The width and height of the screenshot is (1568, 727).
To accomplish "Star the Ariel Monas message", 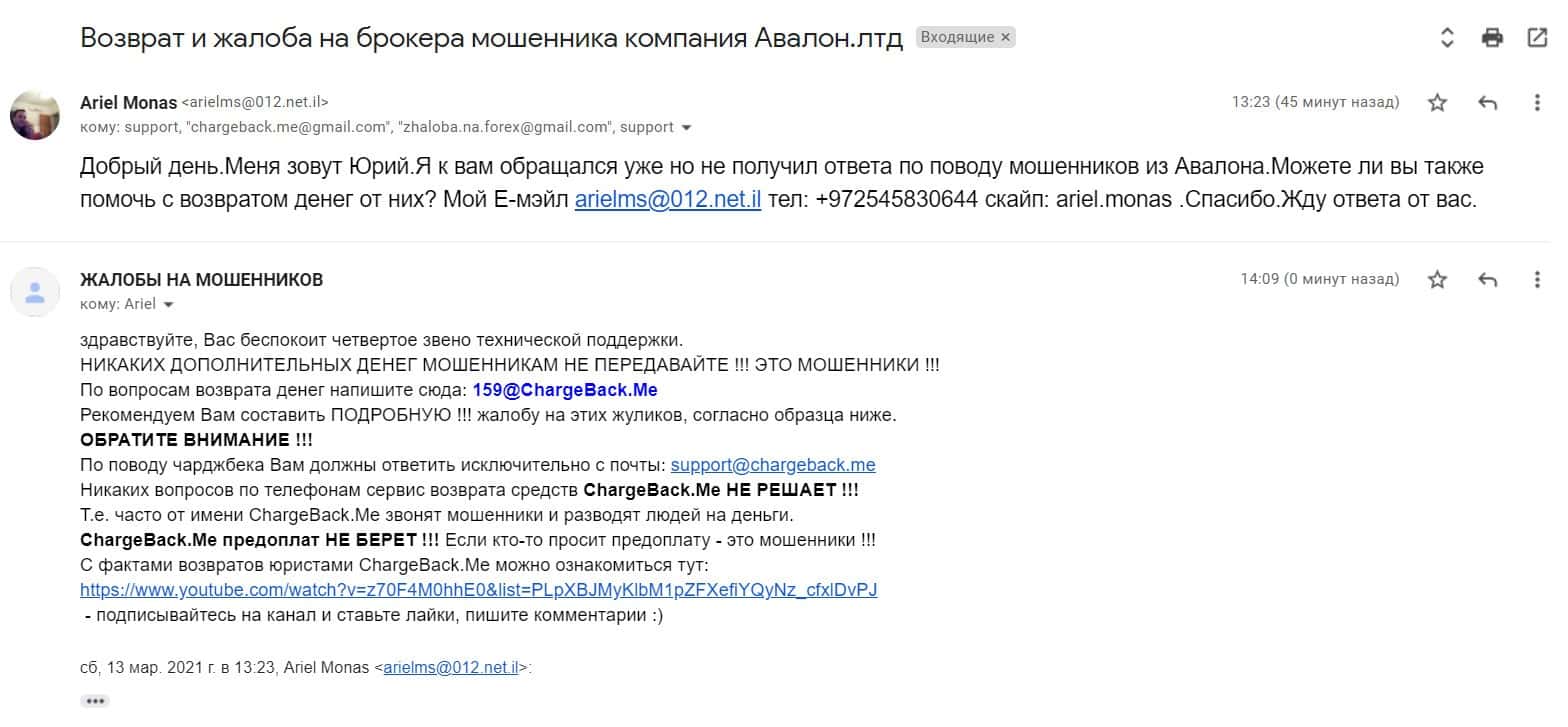I will (1437, 102).
